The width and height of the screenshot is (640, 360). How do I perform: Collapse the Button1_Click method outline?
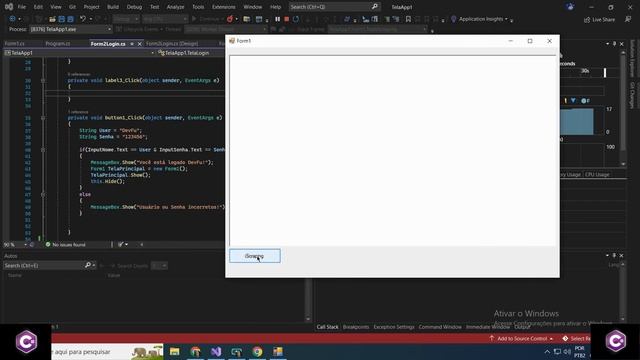[x=43, y=118]
